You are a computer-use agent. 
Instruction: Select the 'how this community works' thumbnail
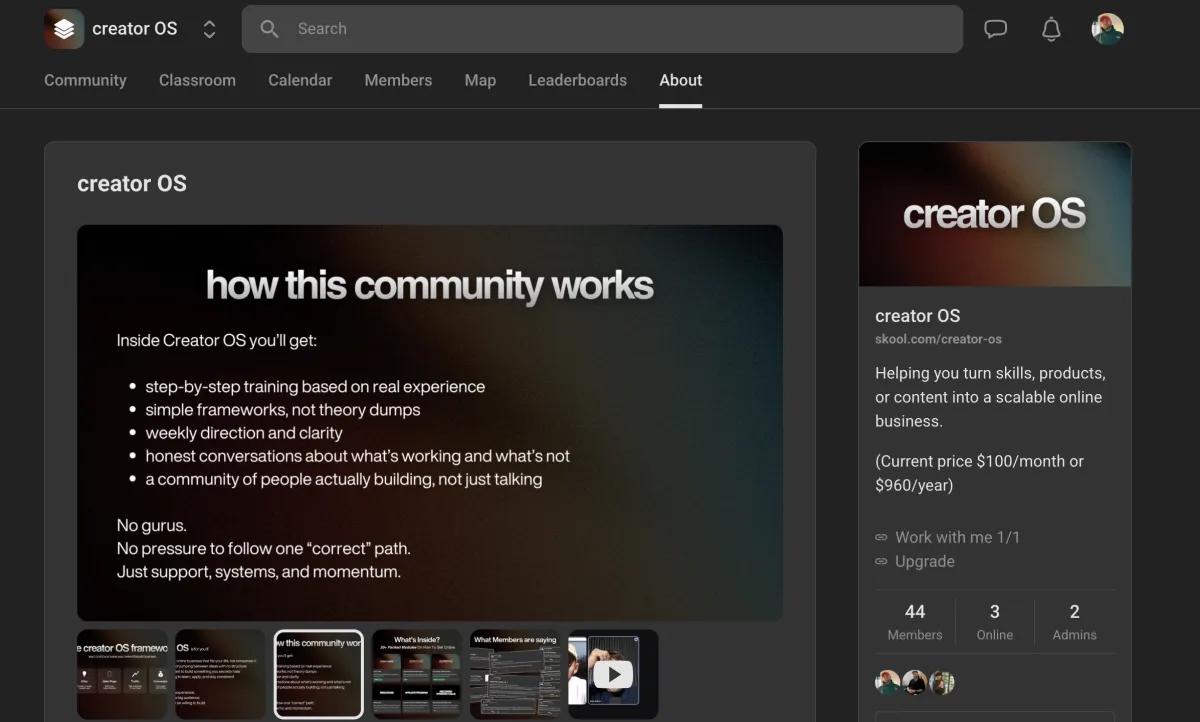(318, 674)
